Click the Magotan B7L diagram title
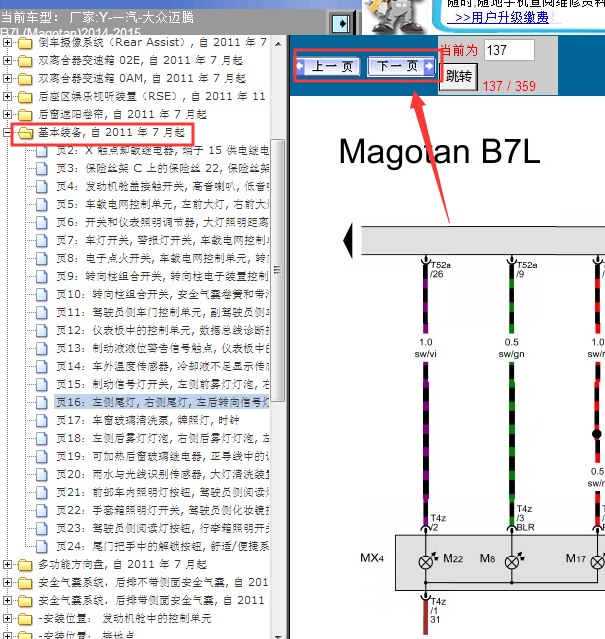This screenshot has height=639, width=605. [440, 152]
